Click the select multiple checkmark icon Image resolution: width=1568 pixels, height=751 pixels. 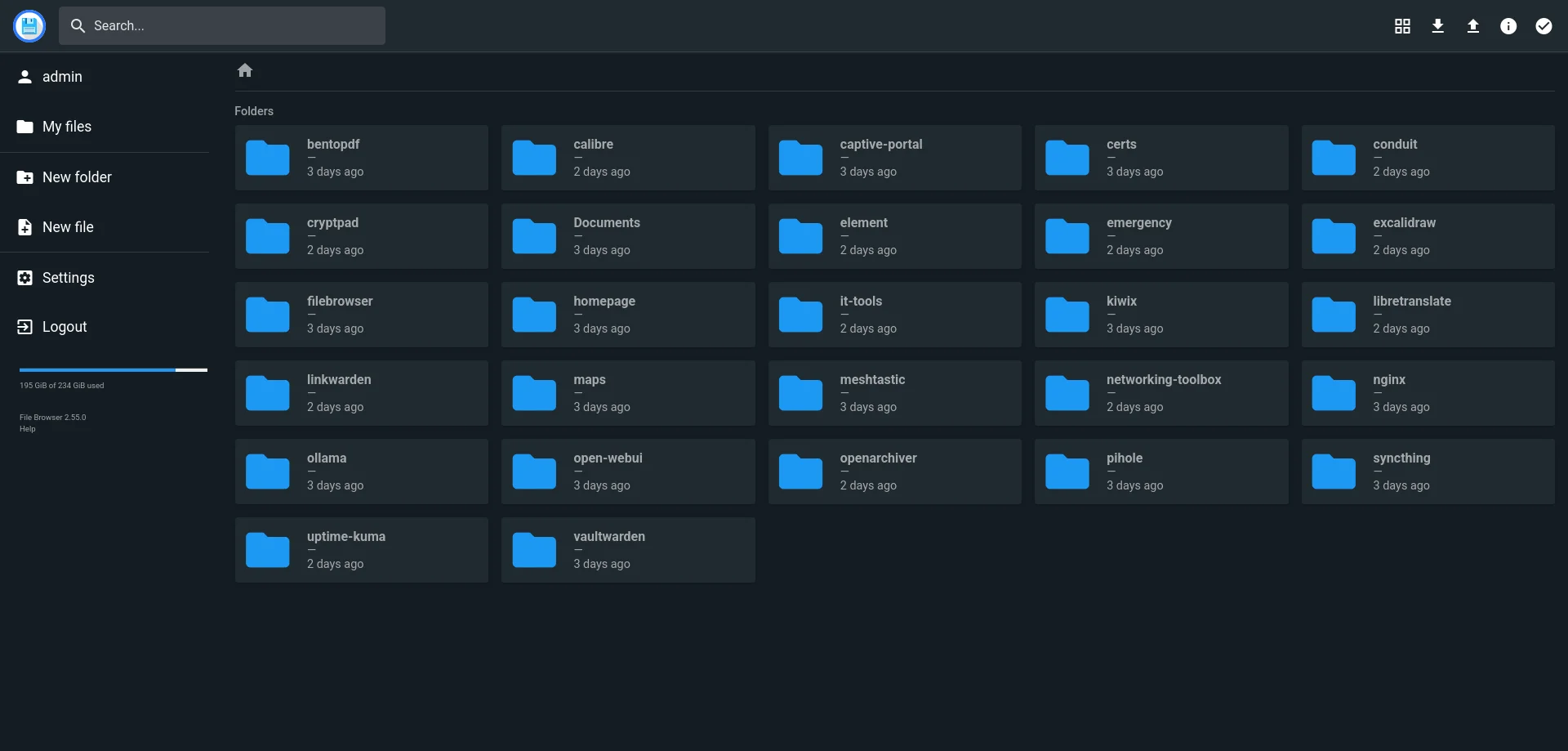tap(1543, 26)
